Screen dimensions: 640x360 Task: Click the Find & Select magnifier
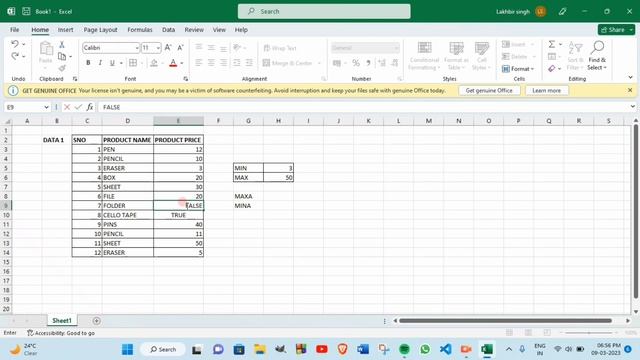click(597, 47)
